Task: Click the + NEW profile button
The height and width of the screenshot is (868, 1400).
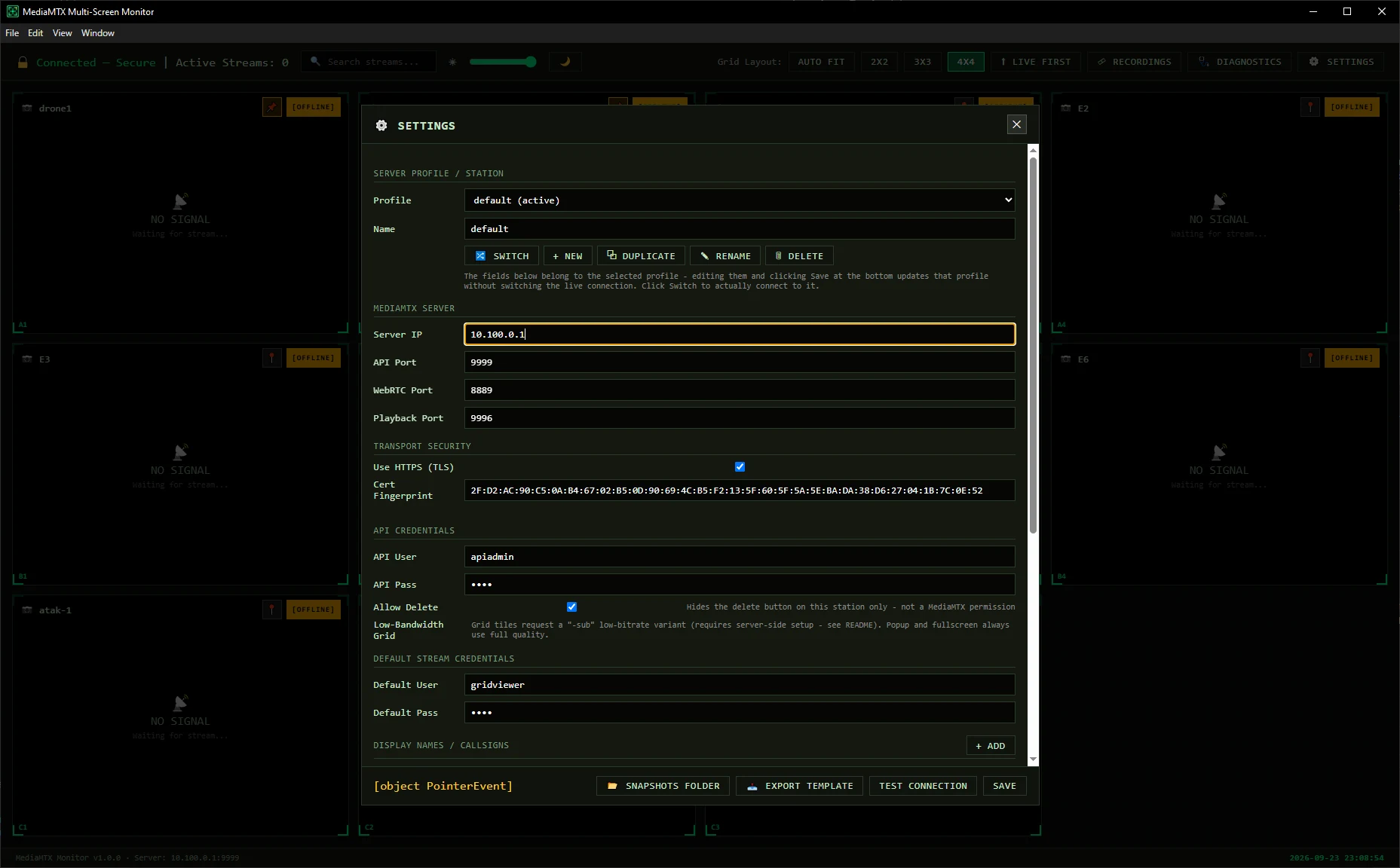Action: click(568, 256)
